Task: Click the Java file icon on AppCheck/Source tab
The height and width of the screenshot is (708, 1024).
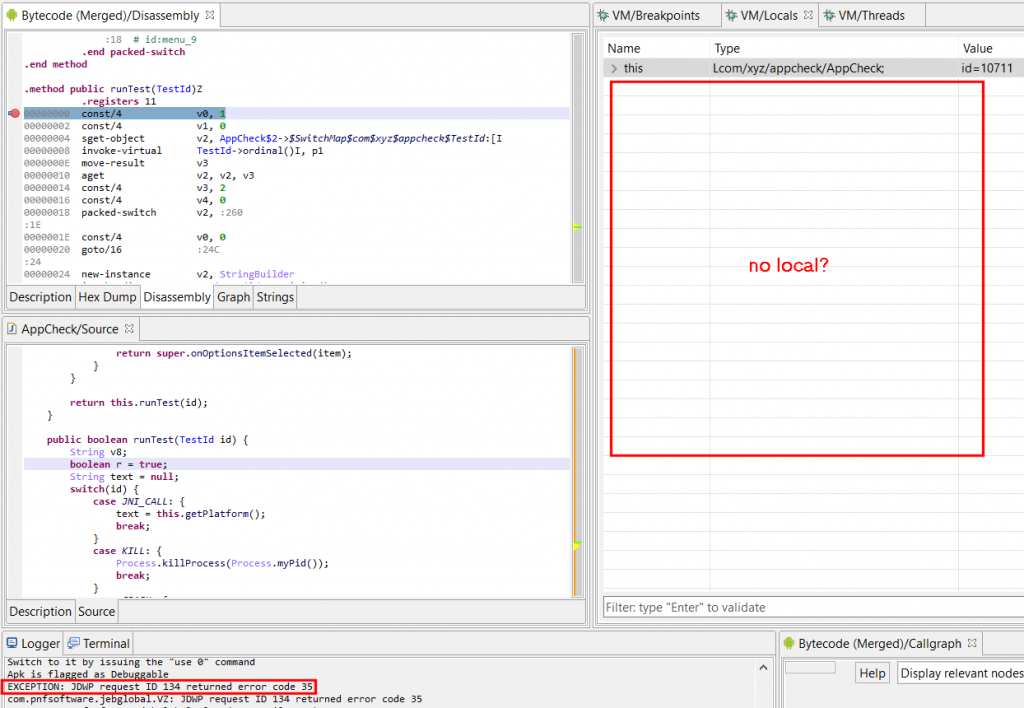Action: (12, 329)
